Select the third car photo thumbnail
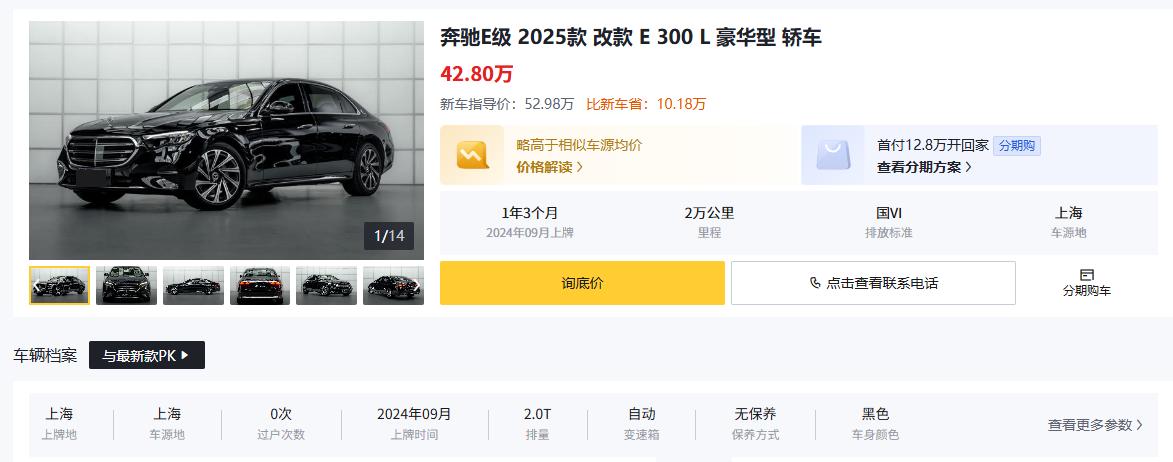Image resolution: width=1173 pixels, height=462 pixels. tap(193, 285)
